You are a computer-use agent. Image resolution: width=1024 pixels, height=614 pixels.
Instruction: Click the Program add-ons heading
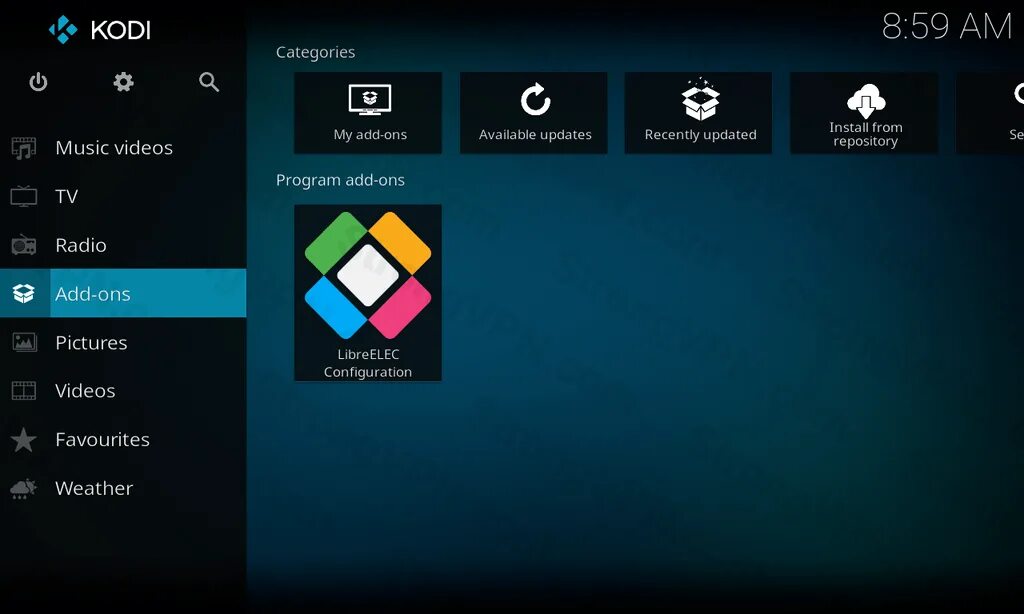[x=340, y=180]
